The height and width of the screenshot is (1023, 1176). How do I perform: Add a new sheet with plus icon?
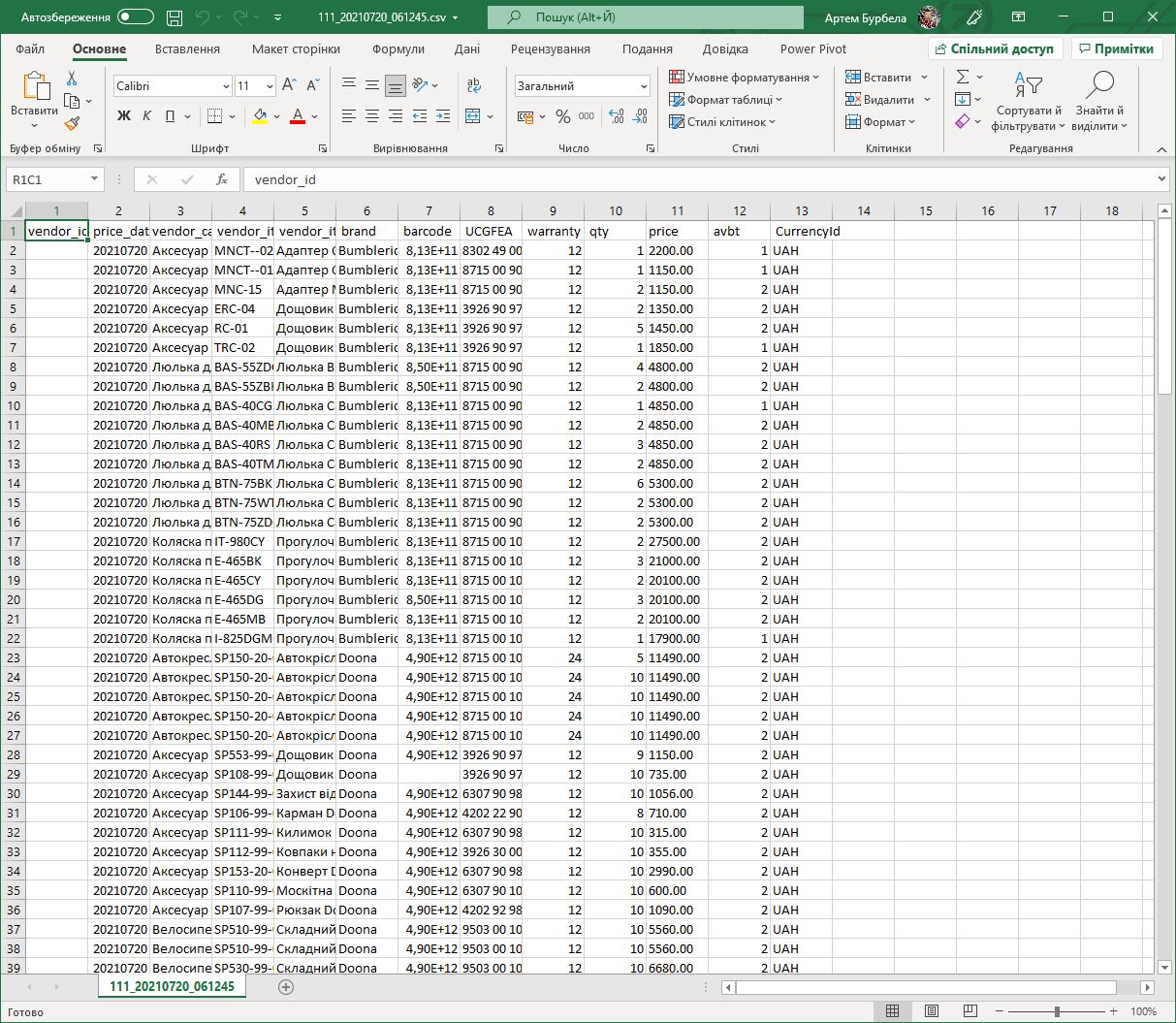pos(286,986)
